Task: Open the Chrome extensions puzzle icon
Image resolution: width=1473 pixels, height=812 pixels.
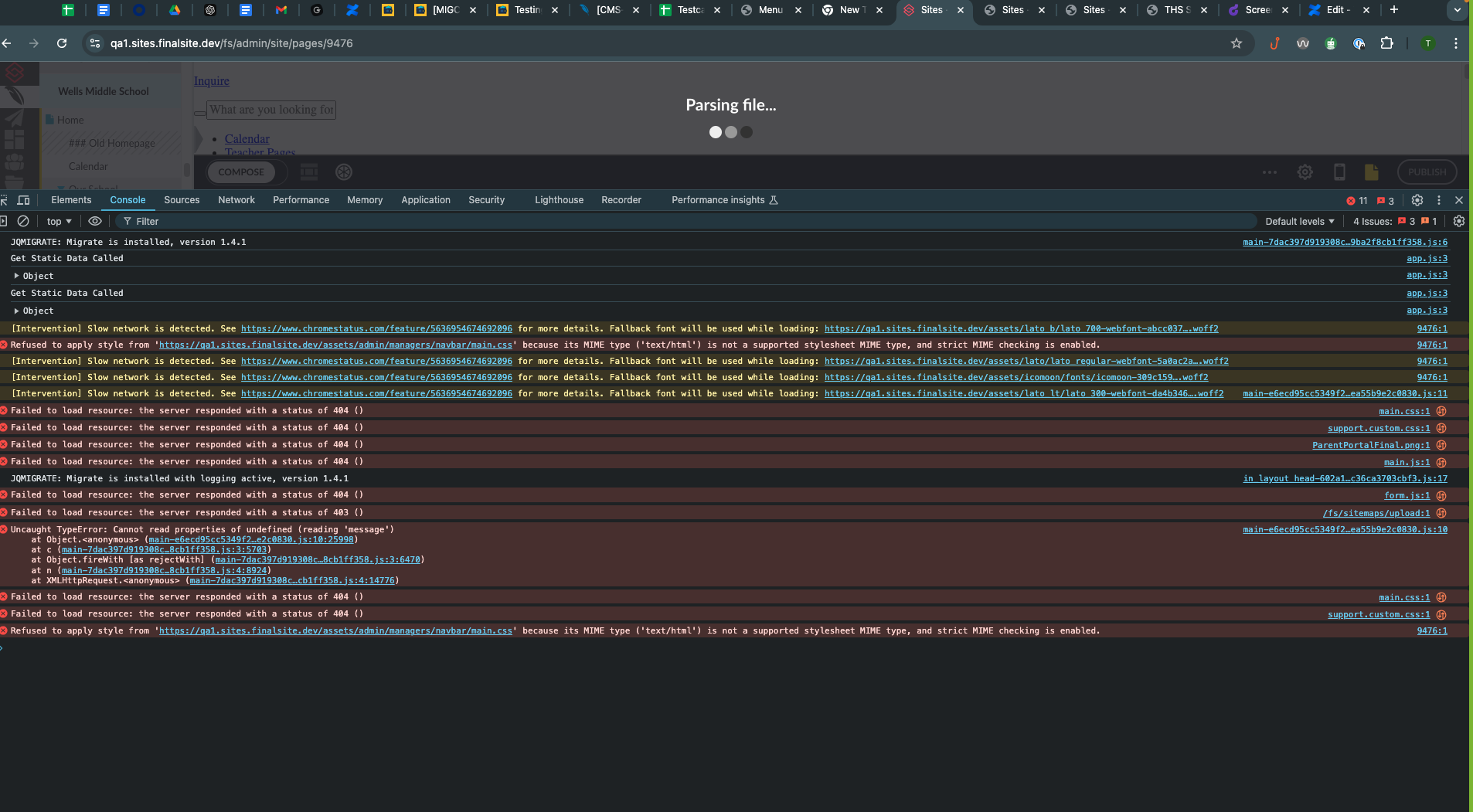Action: (x=1387, y=43)
